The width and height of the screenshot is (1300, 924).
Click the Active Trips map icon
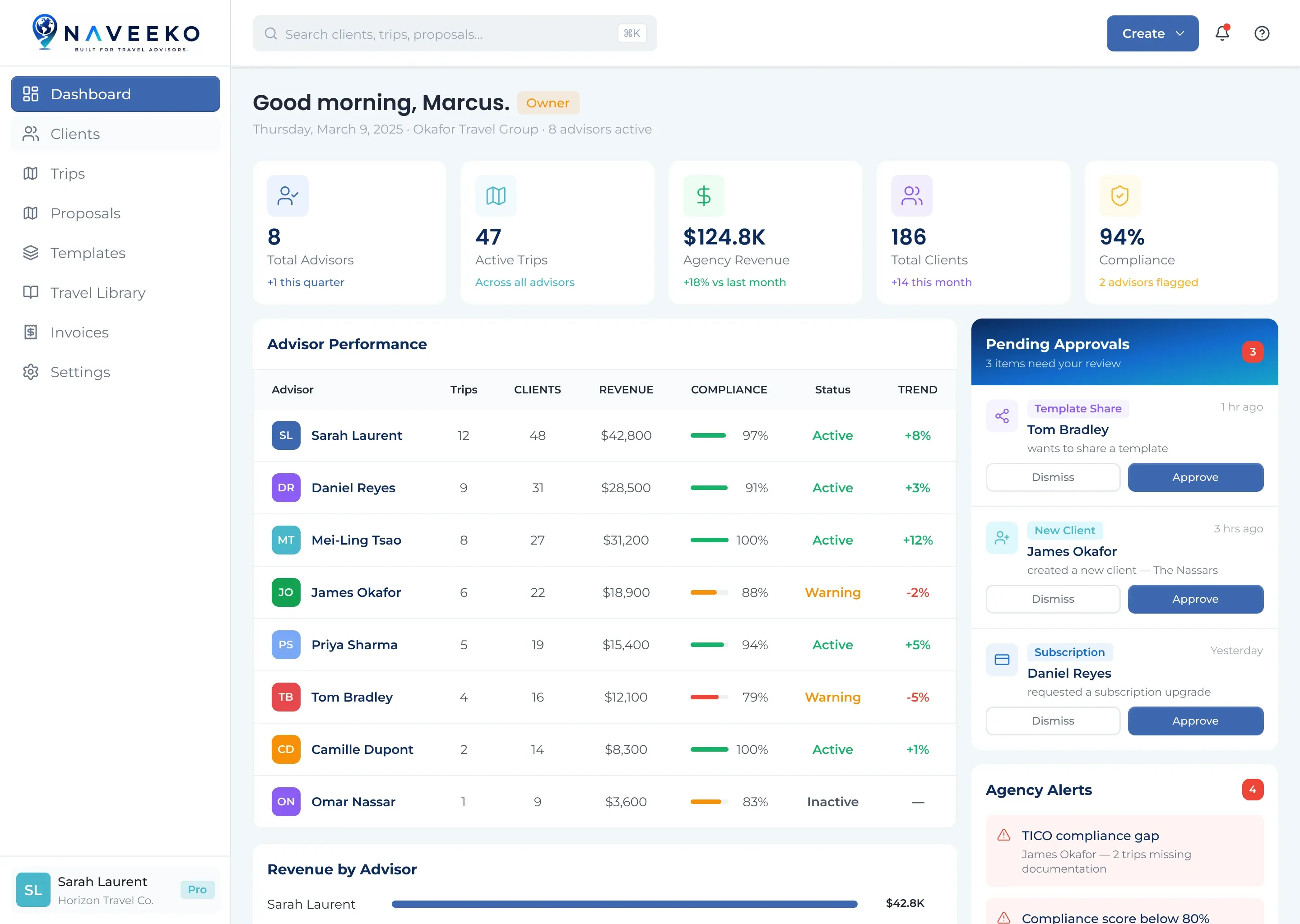pos(496,196)
